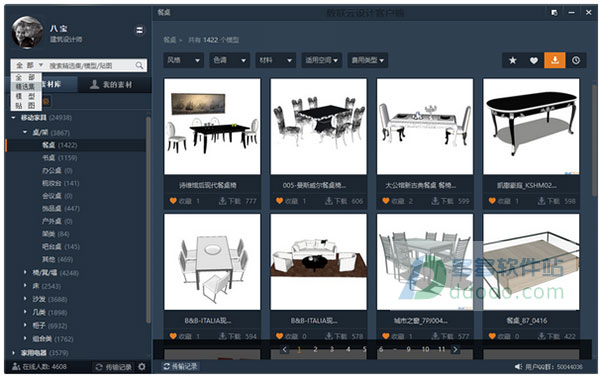Select 书桌 (1159) in category tree
This screenshot has width=600, height=376.
[59, 158]
